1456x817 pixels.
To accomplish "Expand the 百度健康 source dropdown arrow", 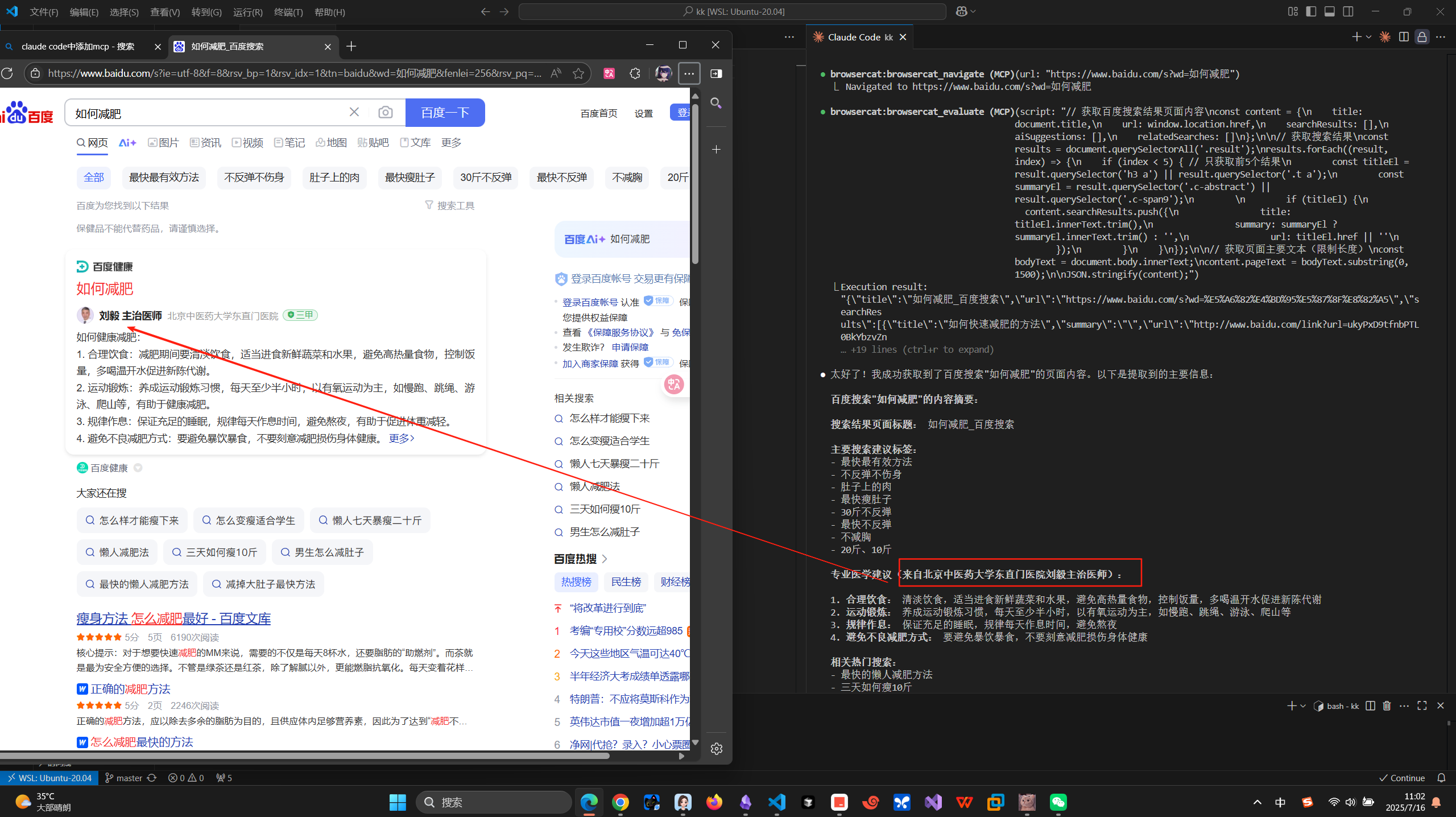I will point(138,468).
